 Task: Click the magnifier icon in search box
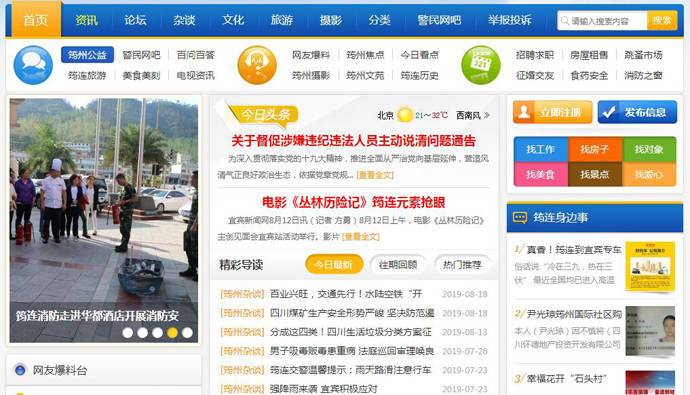564,21
